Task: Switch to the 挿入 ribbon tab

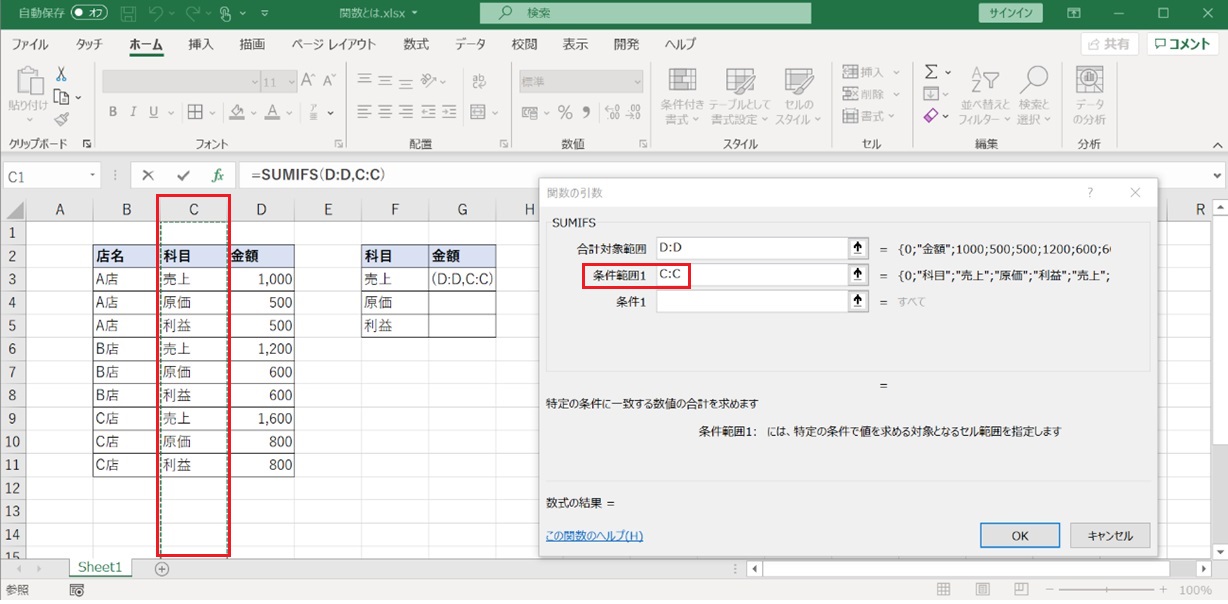Action: click(x=201, y=44)
